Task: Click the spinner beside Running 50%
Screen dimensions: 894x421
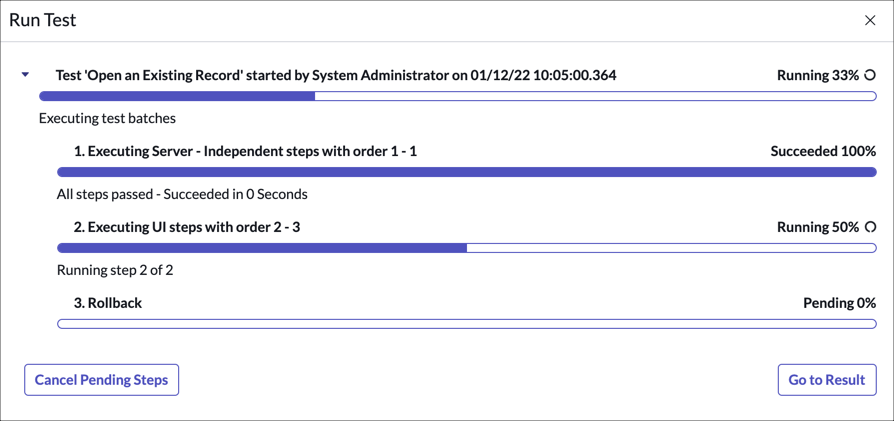Action: [x=870, y=227]
